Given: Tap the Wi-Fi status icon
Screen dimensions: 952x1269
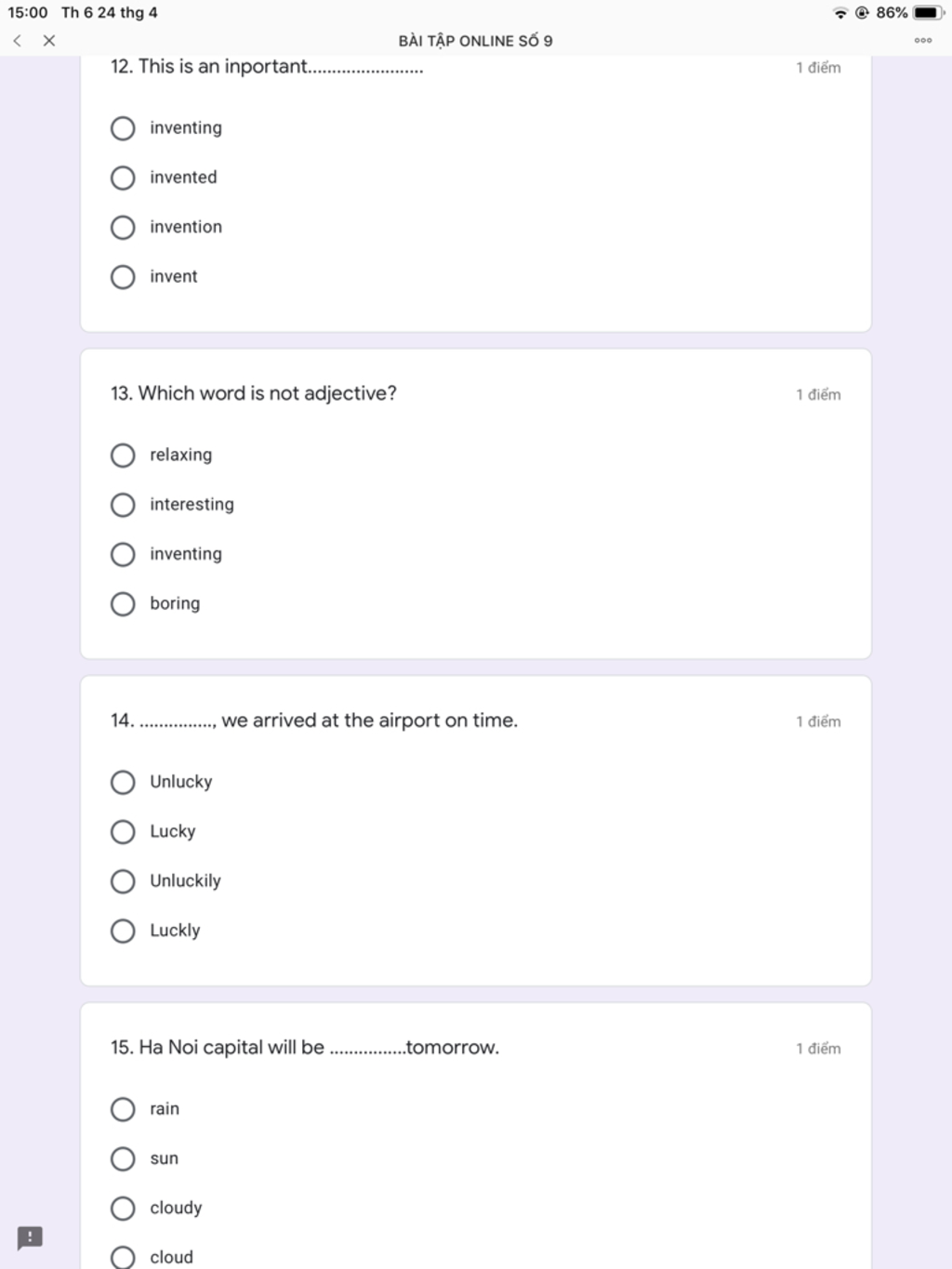Looking at the screenshot, I should coord(840,13).
